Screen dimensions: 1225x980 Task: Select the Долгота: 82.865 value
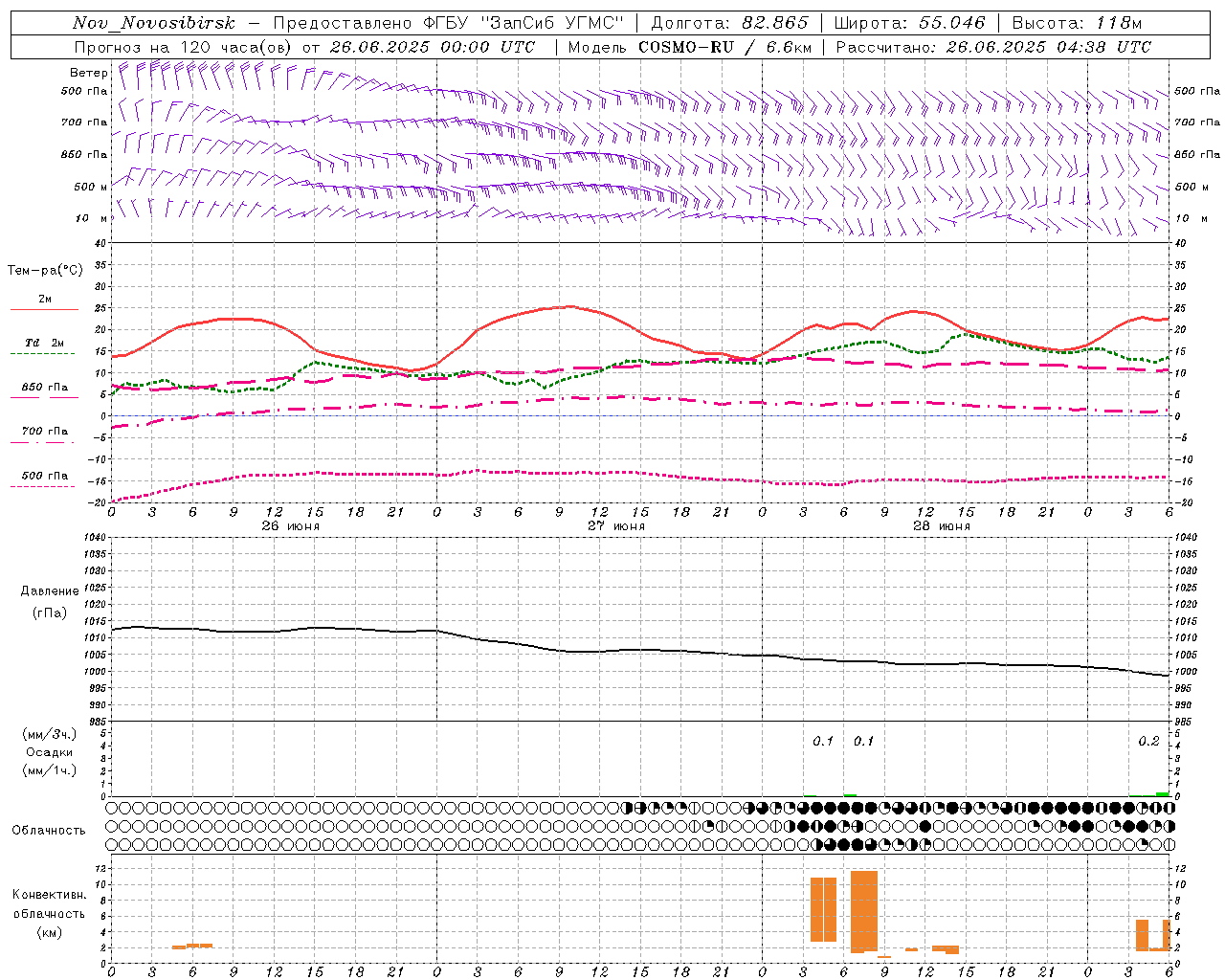tap(730, 23)
